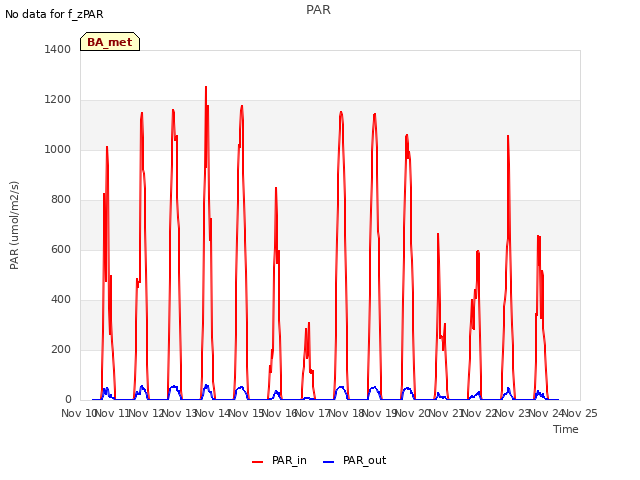The image size is (640, 480).
Task: Click the Nov 20 x-axis label
Action: pyautogui.click(x=413, y=413)
